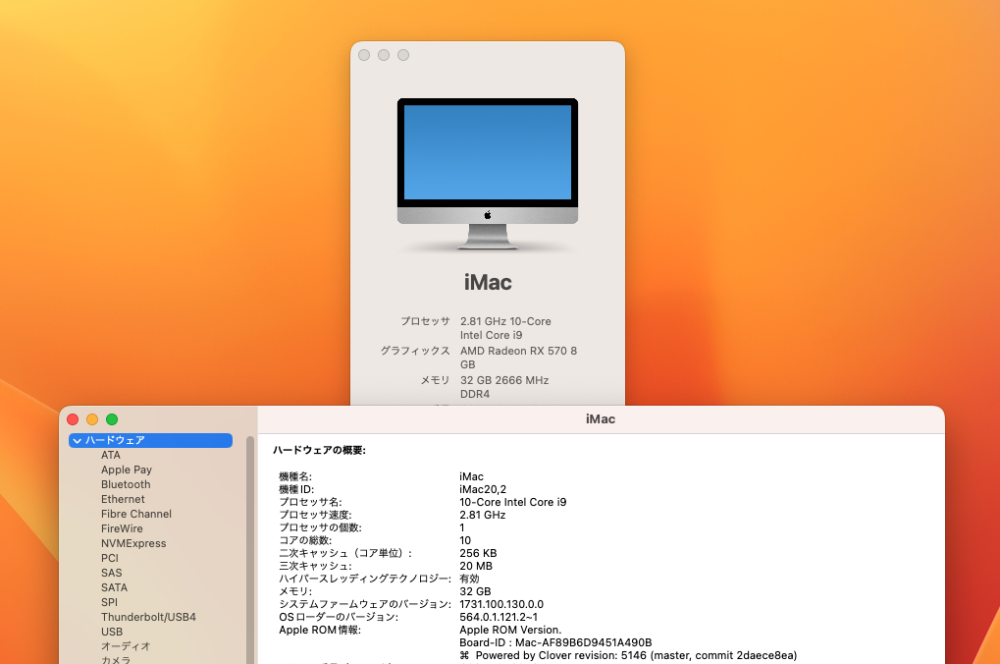Maximize System Information with the green button
Image resolution: width=1000 pixels, height=664 pixels.
coord(112,419)
